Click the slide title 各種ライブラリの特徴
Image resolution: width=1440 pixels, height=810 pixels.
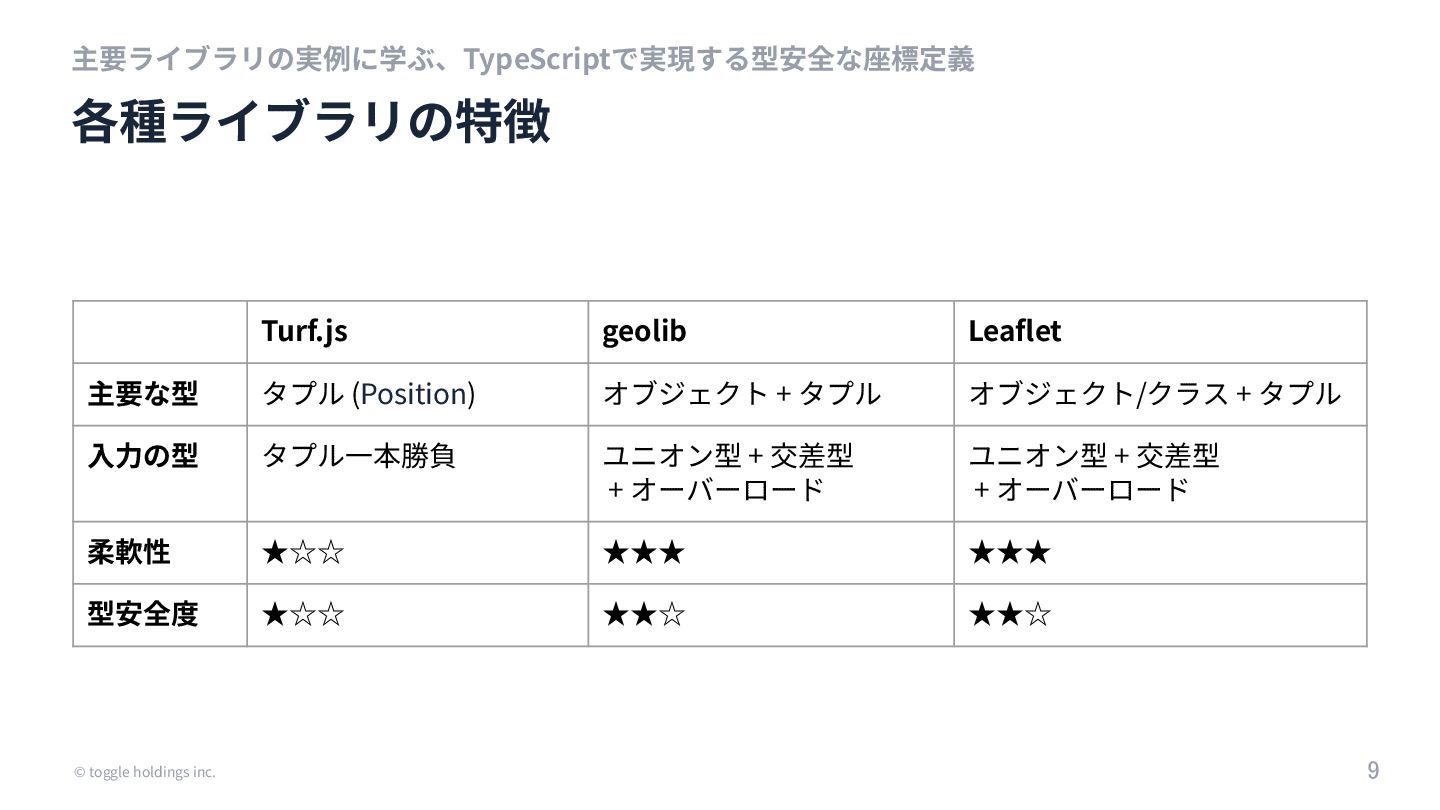pos(311,123)
